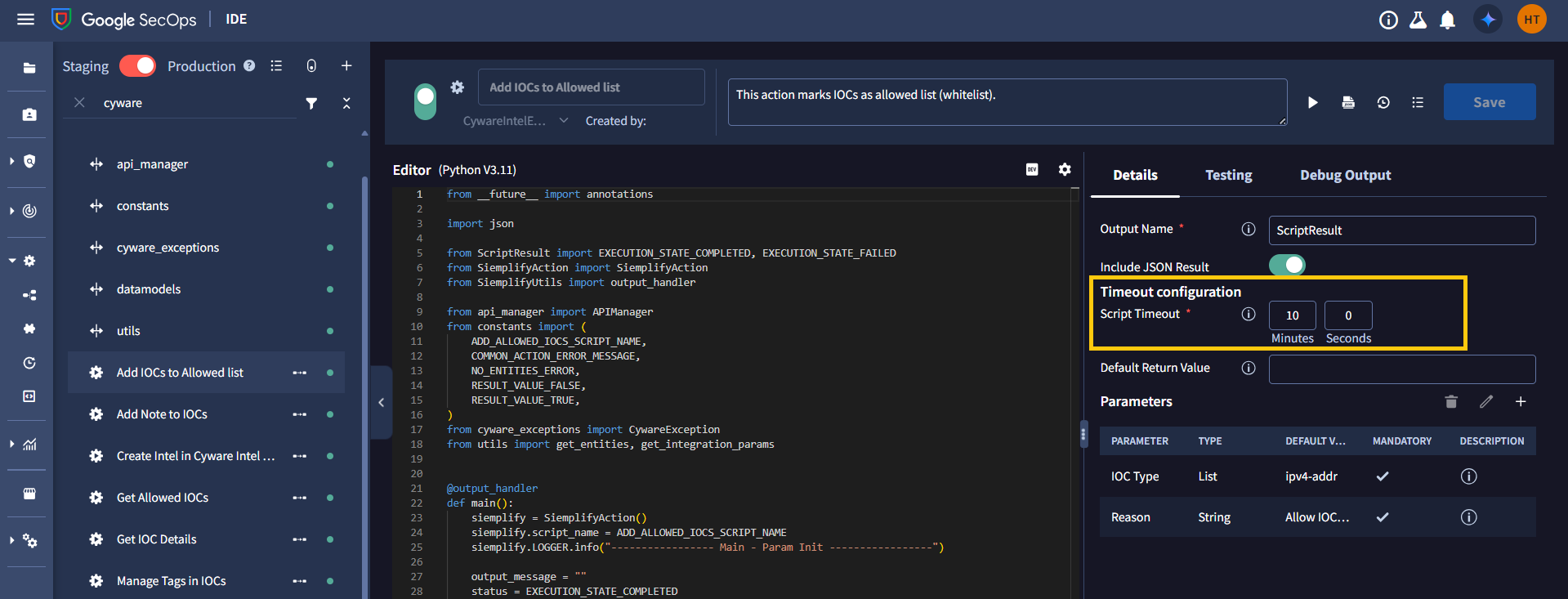Collapse the left panel with chevron handle

pyautogui.click(x=381, y=402)
